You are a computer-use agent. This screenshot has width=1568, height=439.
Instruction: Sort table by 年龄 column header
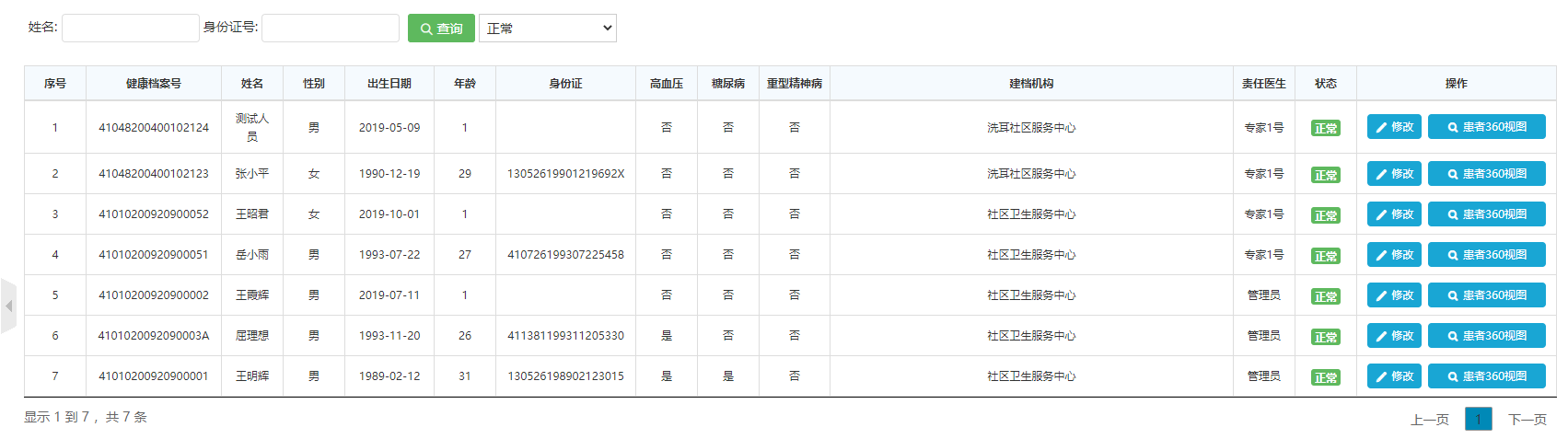tap(464, 84)
